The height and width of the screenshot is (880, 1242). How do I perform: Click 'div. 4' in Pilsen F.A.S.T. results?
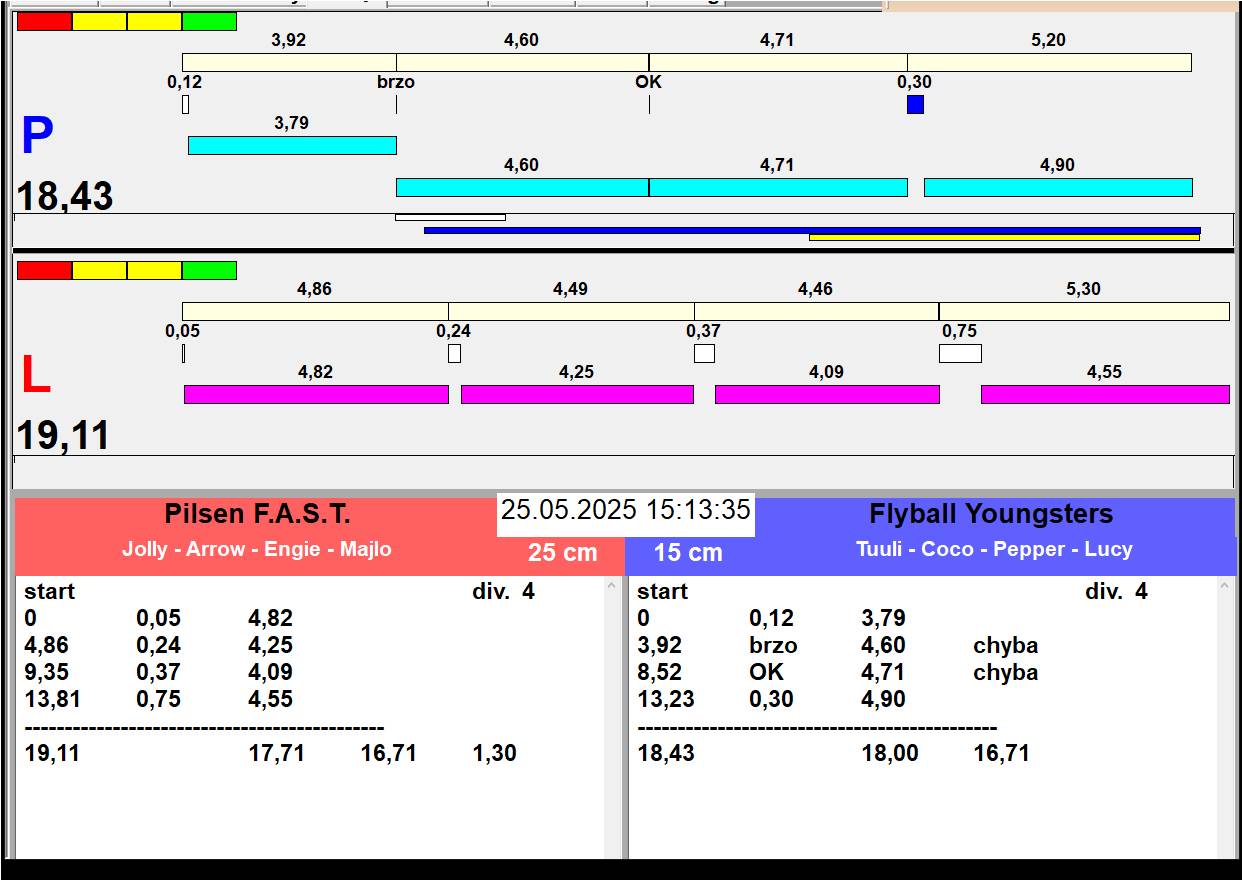coord(503,591)
